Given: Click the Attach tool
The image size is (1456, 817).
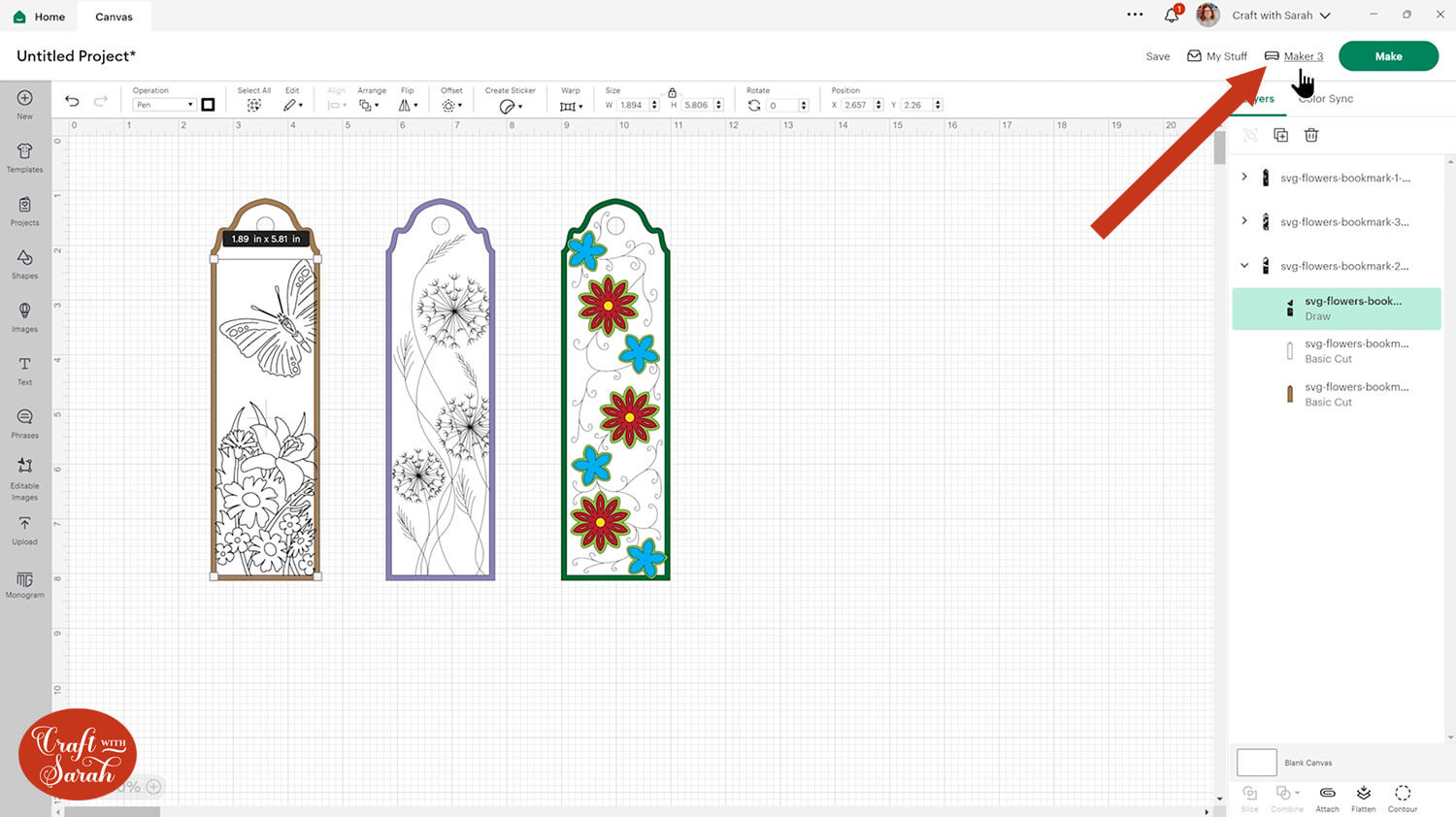Looking at the screenshot, I should (x=1327, y=799).
